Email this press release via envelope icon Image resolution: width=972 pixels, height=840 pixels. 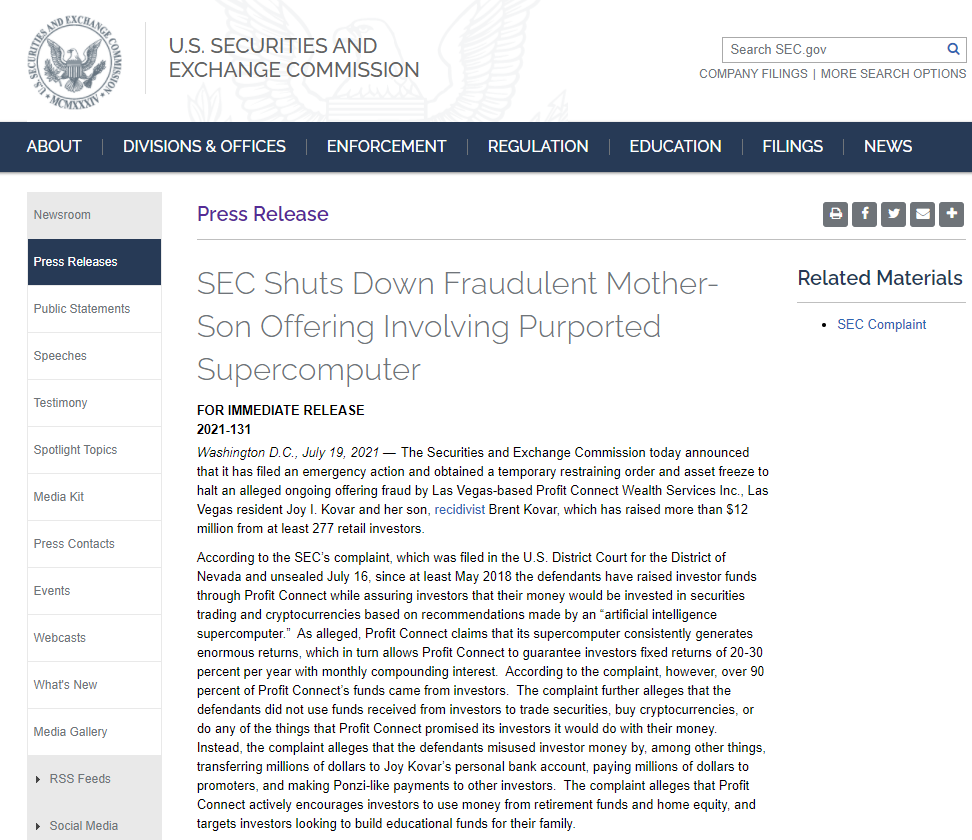922,214
